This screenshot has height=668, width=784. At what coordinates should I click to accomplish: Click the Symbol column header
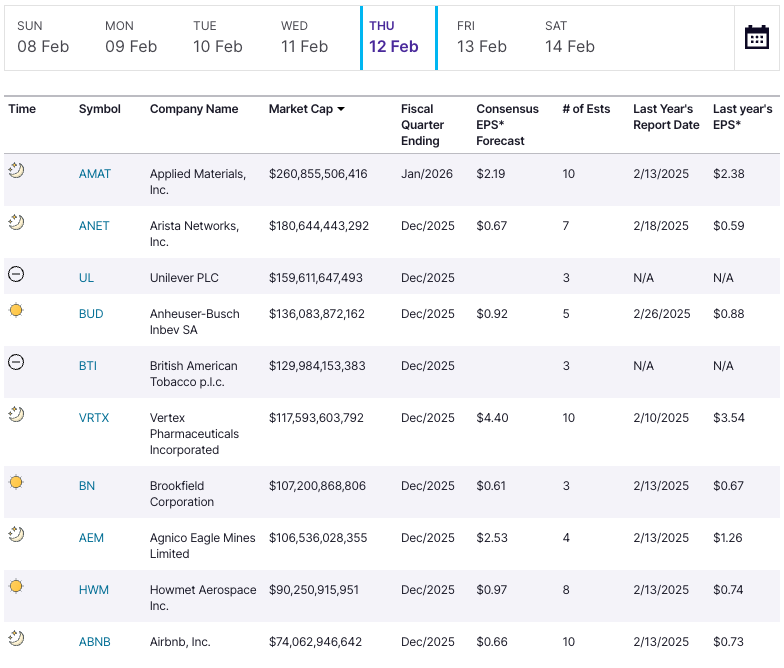pos(100,109)
